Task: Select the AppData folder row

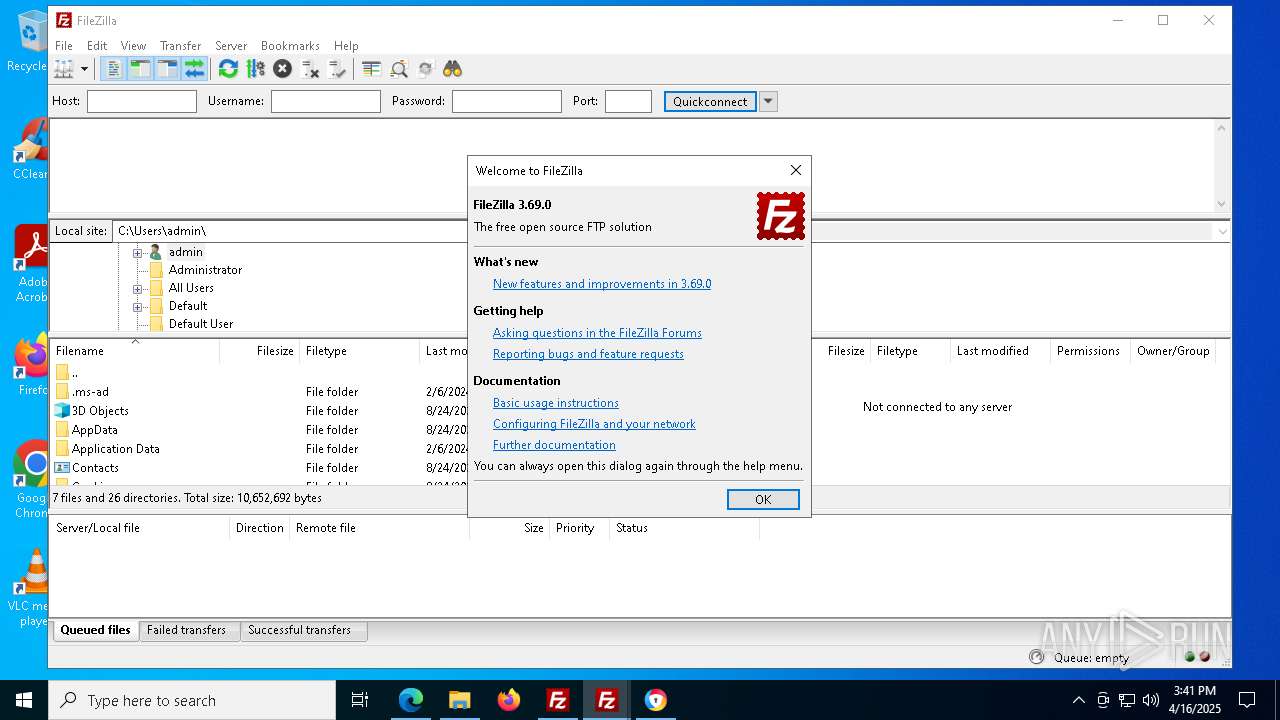Action: (x=258, y=430)
